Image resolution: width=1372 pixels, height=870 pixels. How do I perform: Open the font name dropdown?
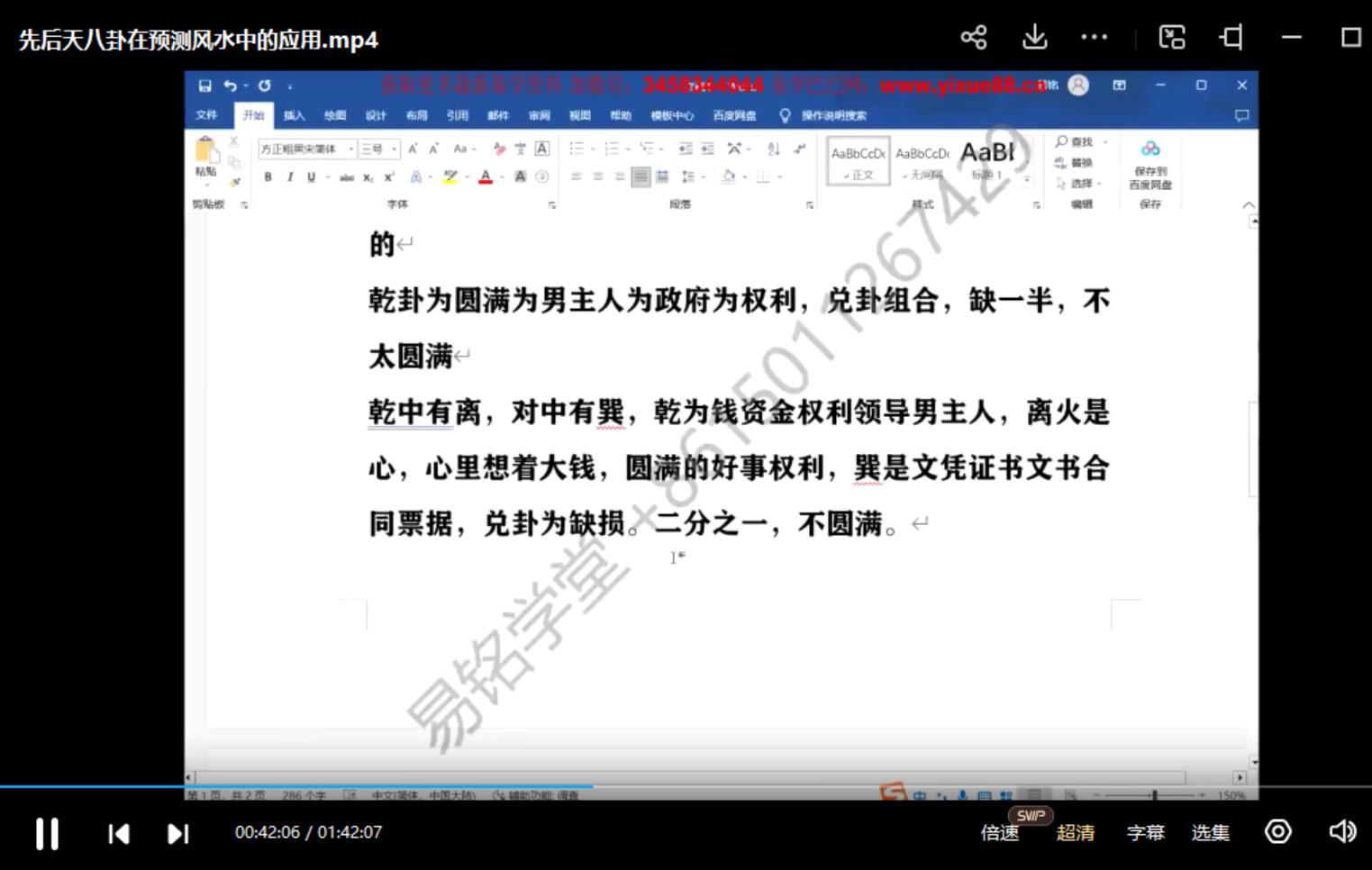click(x=350, y=149)
